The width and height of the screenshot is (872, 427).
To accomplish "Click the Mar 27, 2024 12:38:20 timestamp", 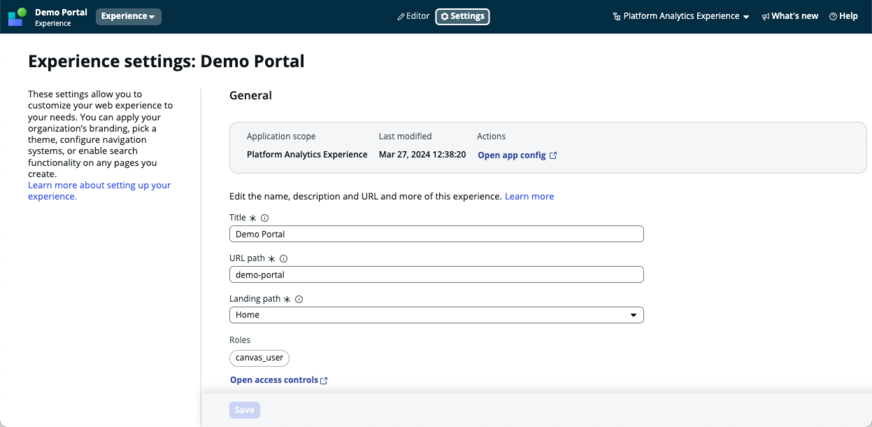I will (422, 155).
